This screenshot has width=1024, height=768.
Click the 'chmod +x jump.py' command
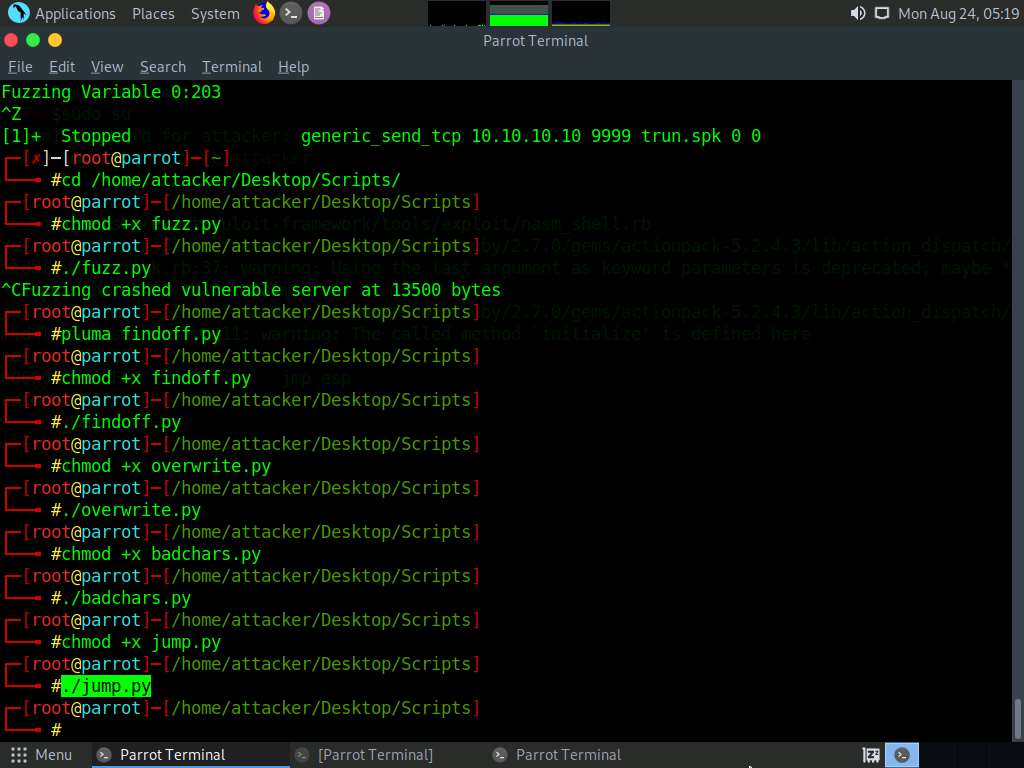pyautogui.click(x=141, y=642)
